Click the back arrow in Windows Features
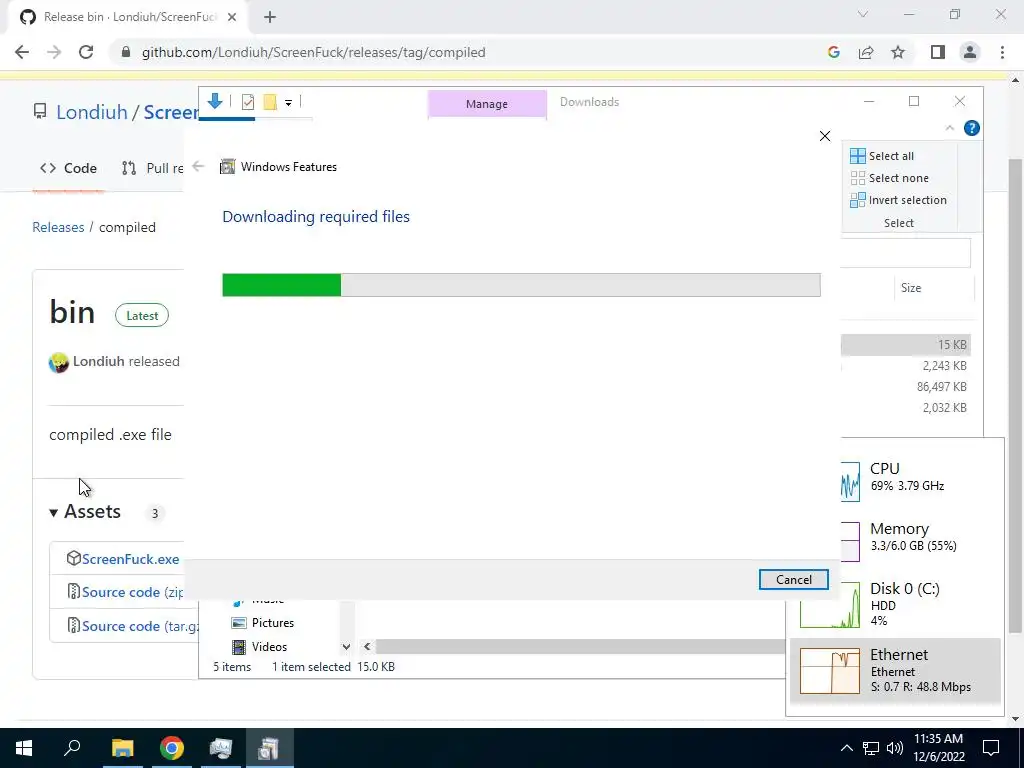1024x768 pixels. 199,167
